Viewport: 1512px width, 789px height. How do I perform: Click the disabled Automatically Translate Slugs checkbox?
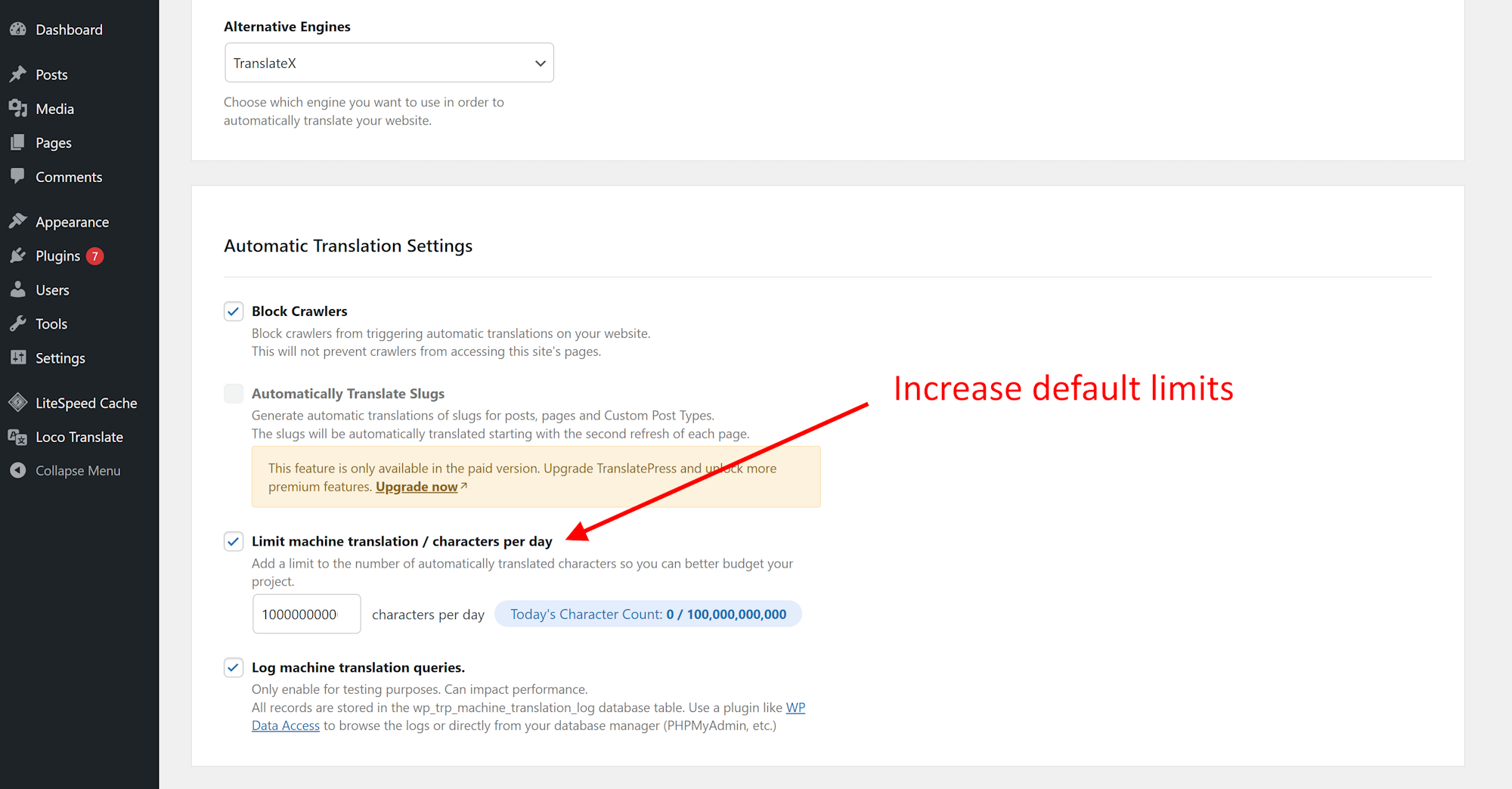point(234,394)
